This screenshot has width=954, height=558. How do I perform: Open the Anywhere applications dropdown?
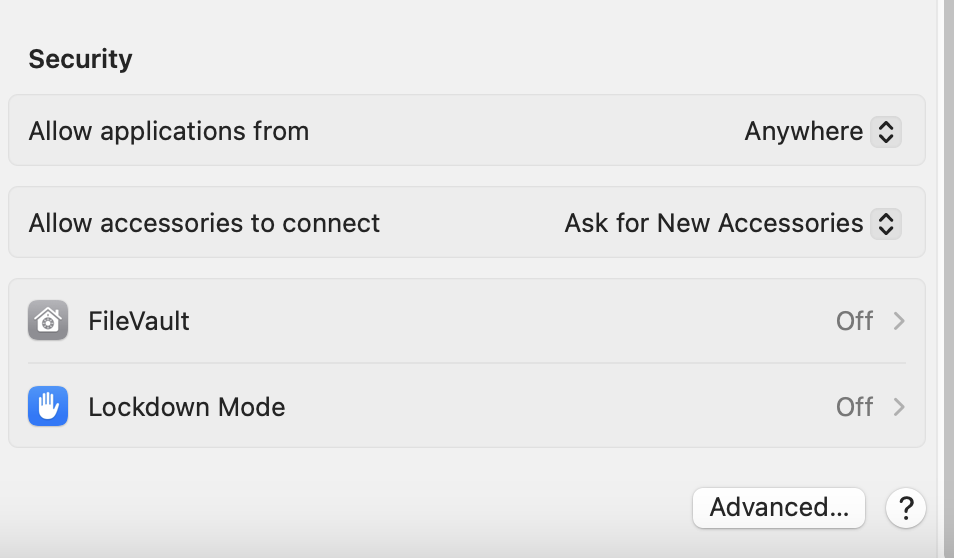(x=803, y=132)
